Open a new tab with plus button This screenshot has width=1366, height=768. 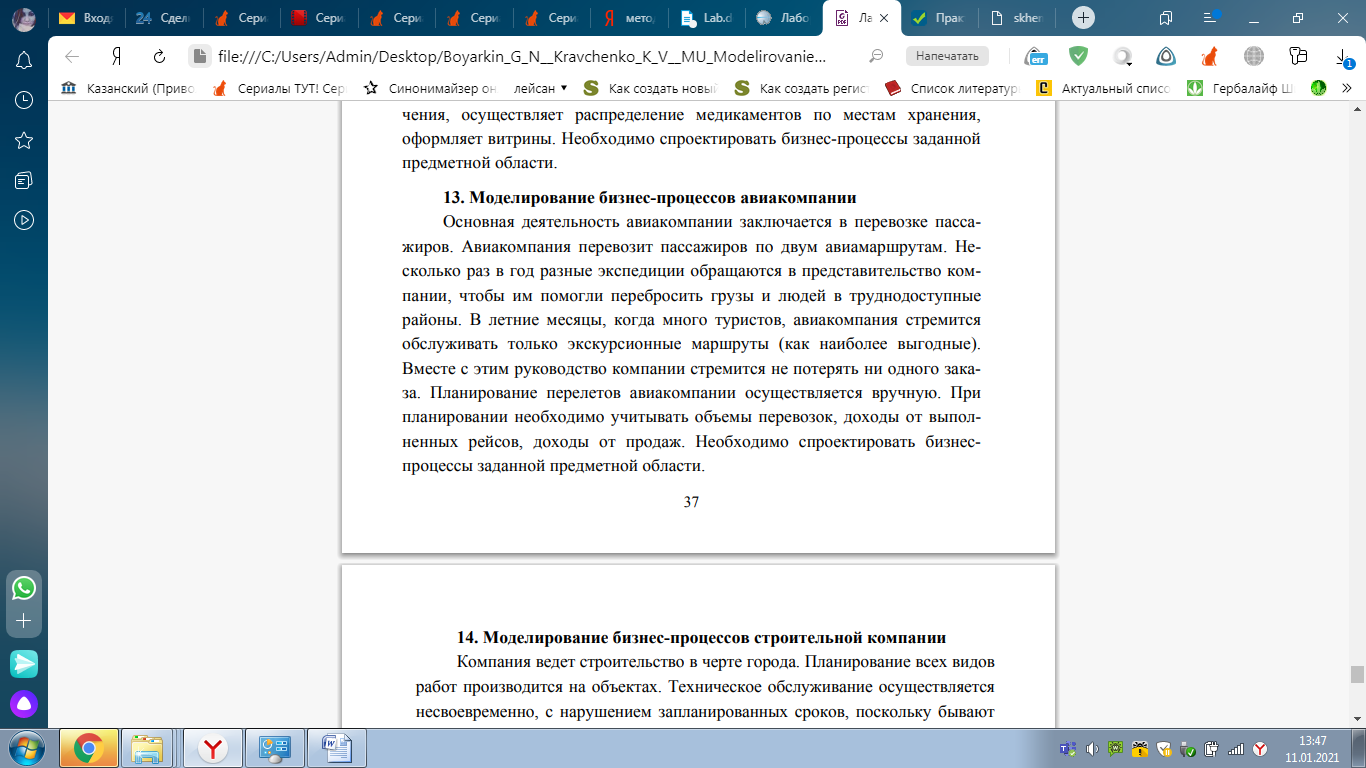[1083, 17]
